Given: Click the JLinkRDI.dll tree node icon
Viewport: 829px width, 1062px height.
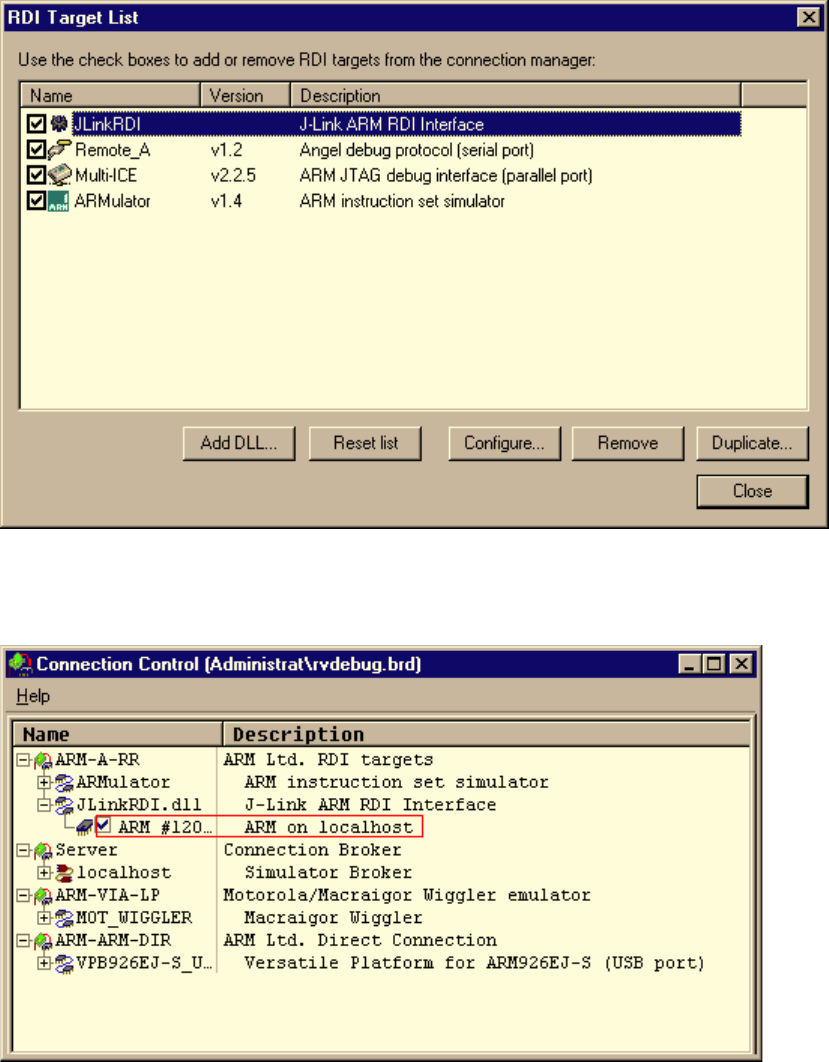Looking at the screenshot, I should [x=64, y=805].
